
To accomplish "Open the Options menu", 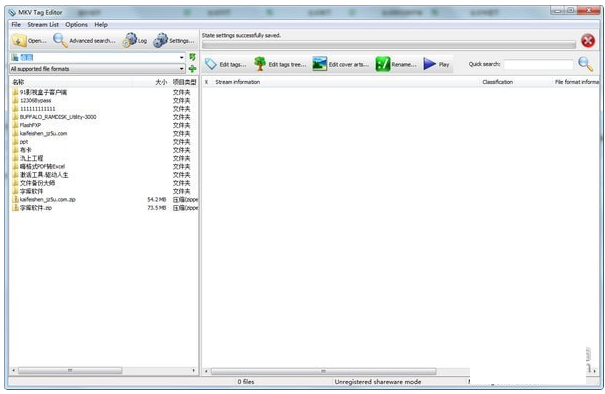I will (x=76, y=24).
